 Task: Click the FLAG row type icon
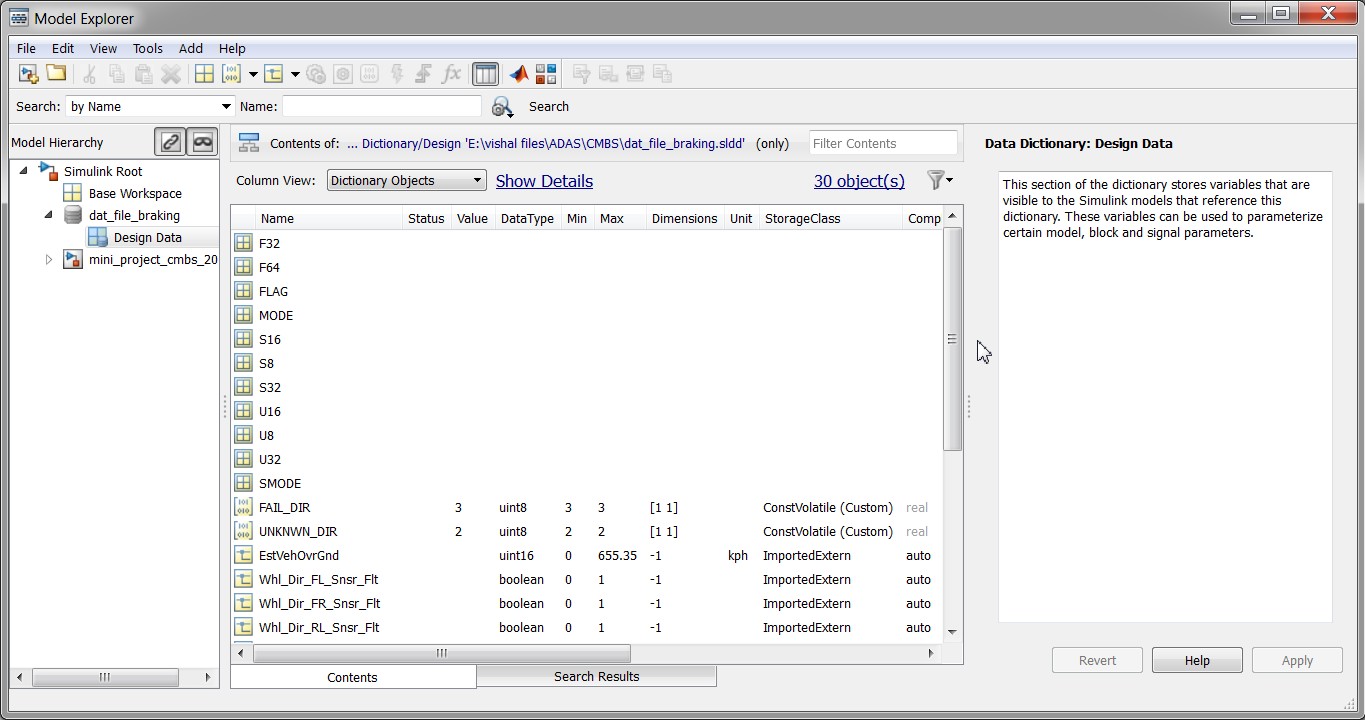tap(243, 291)
